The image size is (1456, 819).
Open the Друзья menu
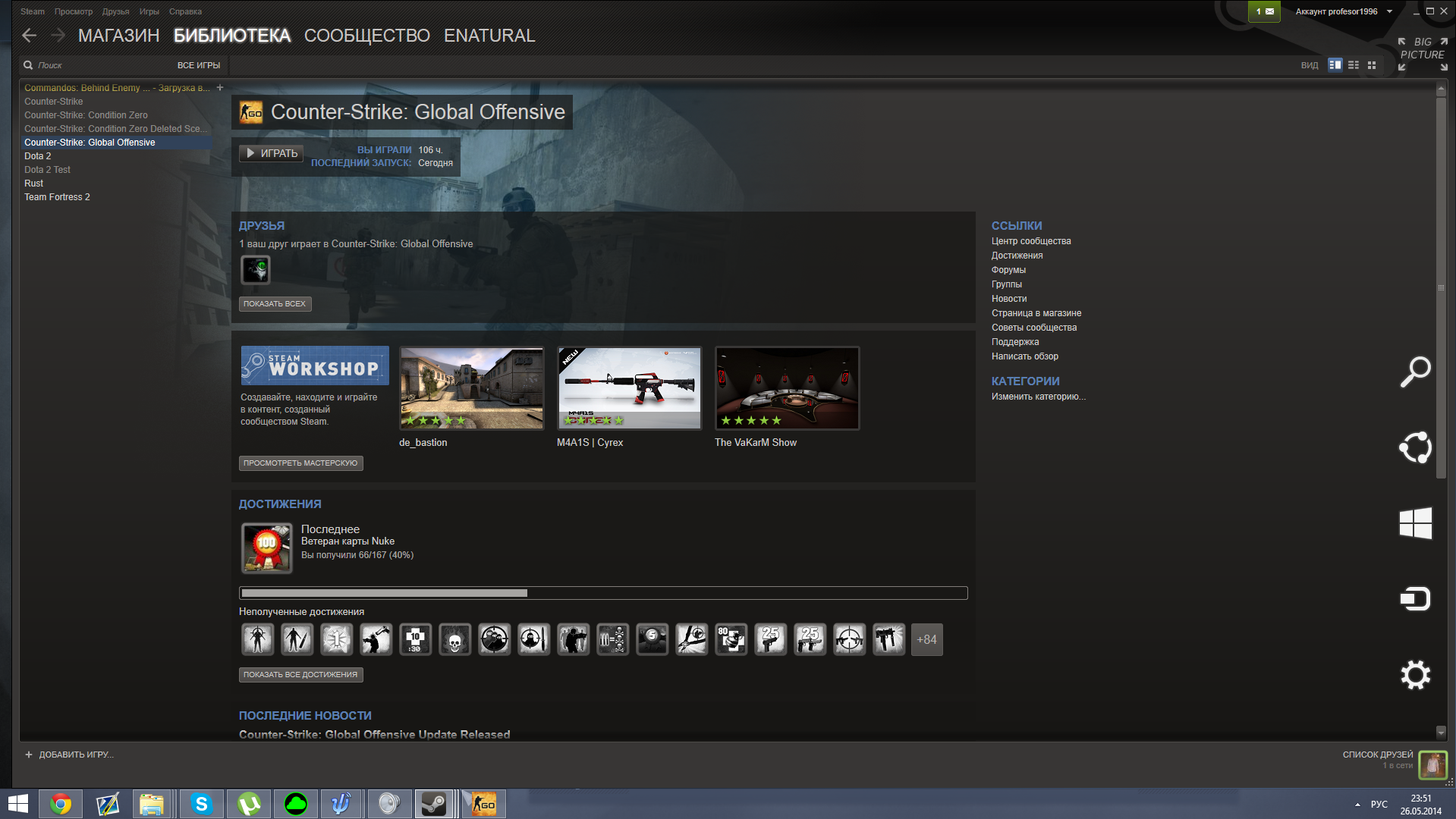pyautogui.click(x=116, y=11)
